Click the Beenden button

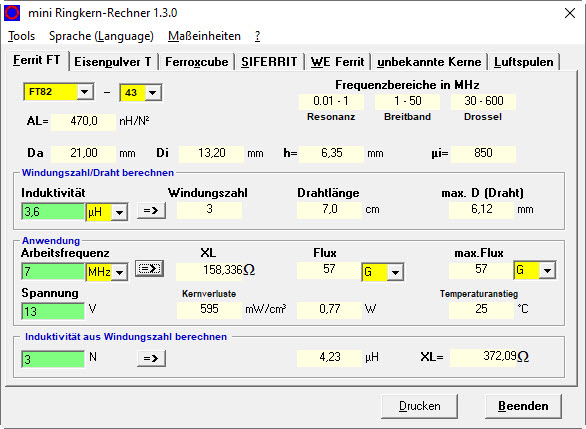point(523,406)
